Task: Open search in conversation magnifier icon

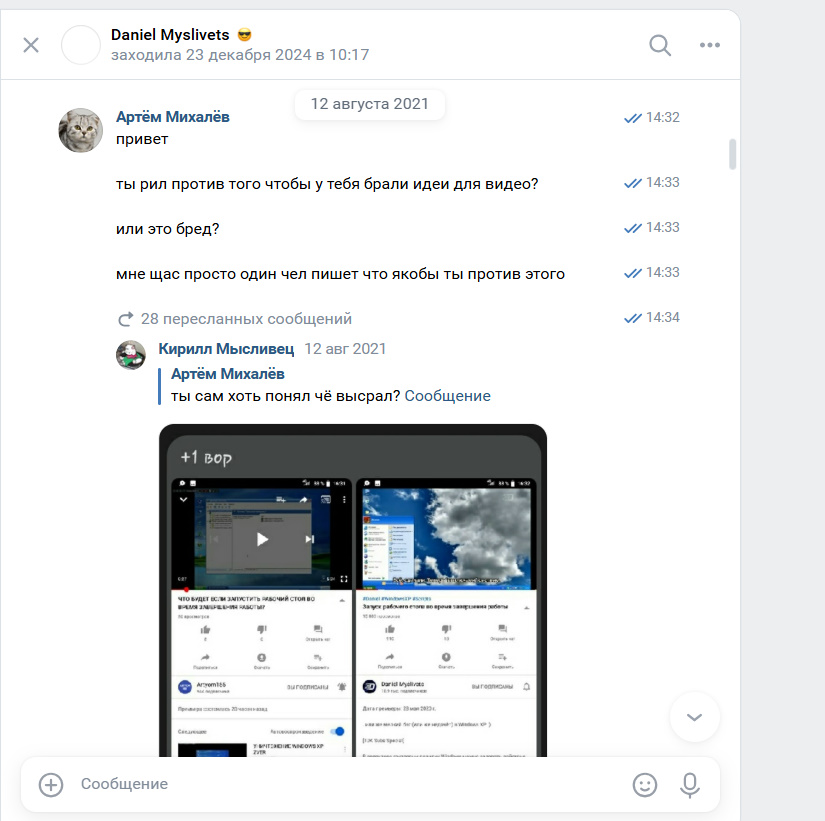Action: 660,45
